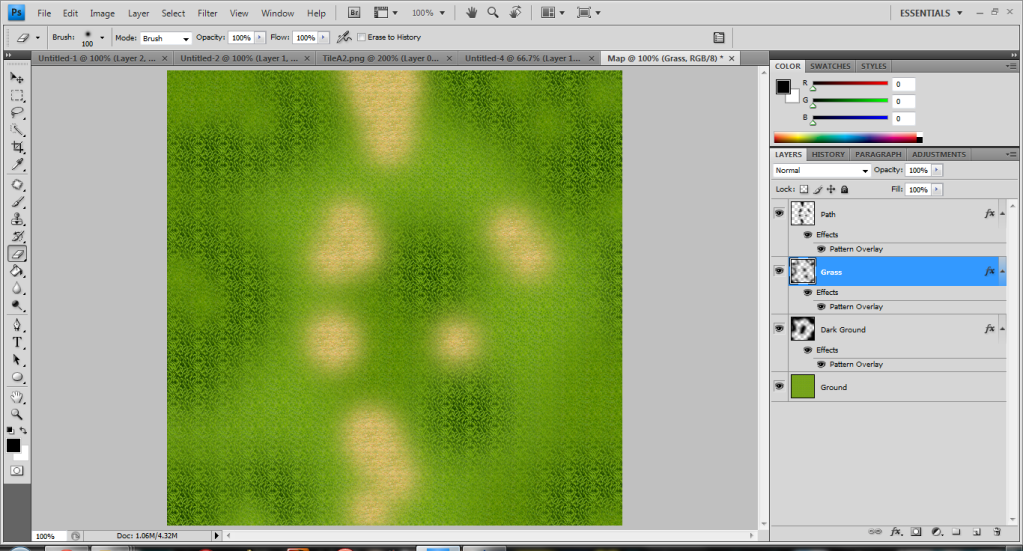Screen dimensions: 1023x551
Task: Select the Type tool
Action: click(x=18, y=342)
